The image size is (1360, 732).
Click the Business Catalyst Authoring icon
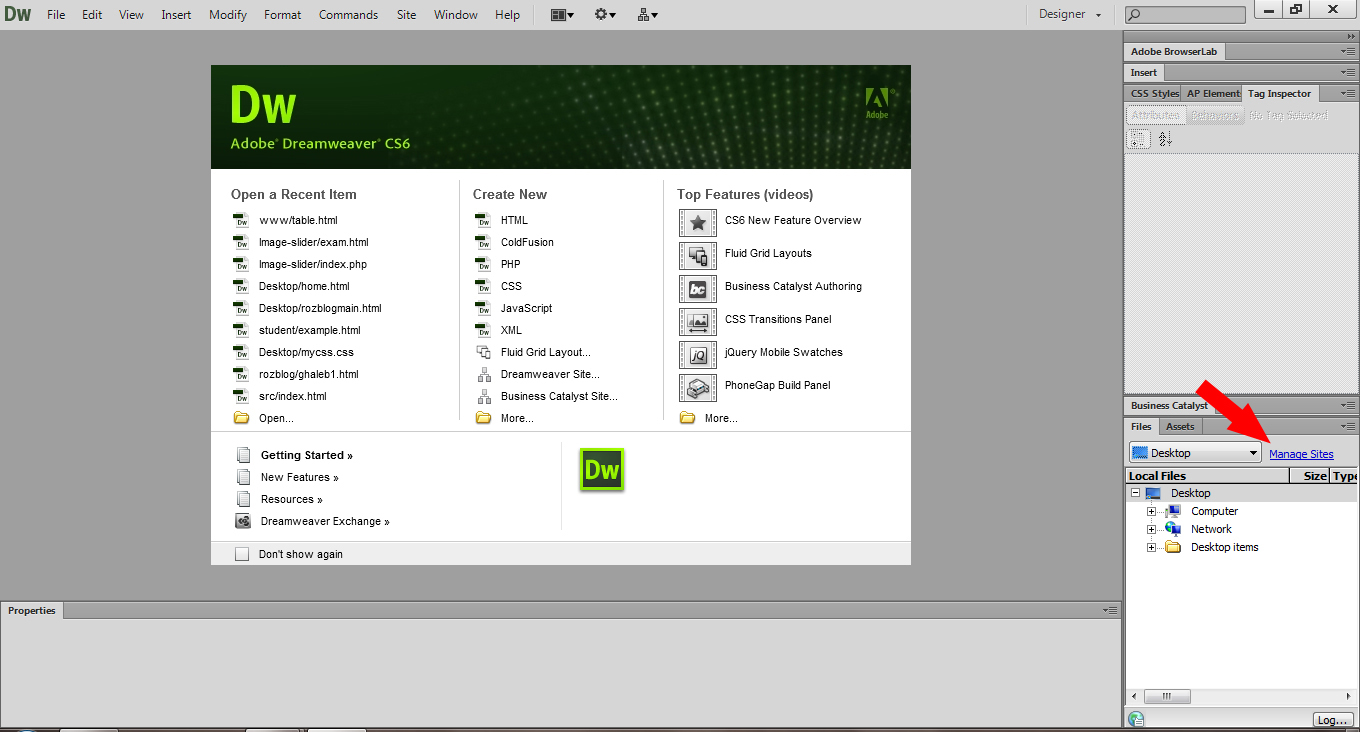pos(698,288)
